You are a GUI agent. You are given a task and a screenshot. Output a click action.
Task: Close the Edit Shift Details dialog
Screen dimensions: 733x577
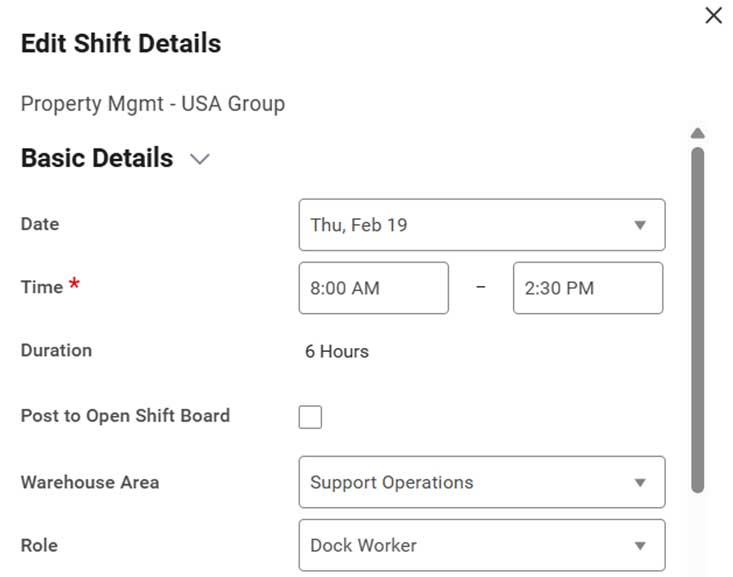[713, 16]
